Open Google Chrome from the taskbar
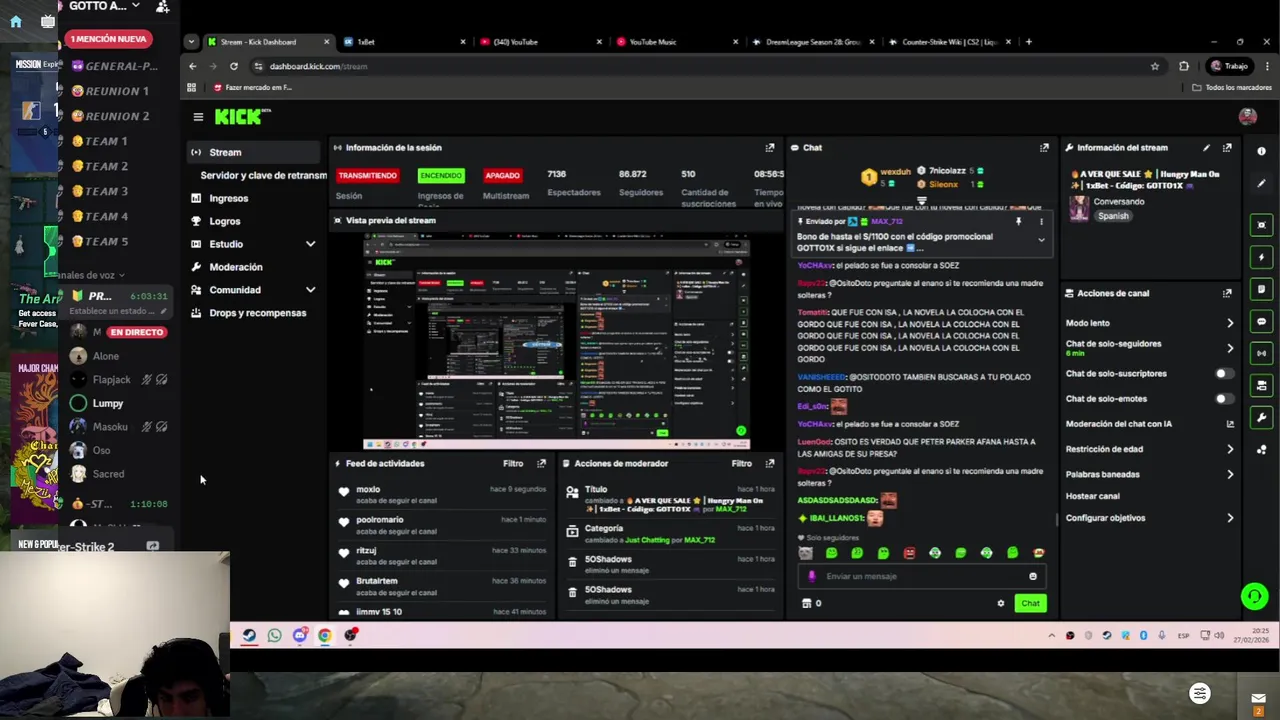 [325, 635]
